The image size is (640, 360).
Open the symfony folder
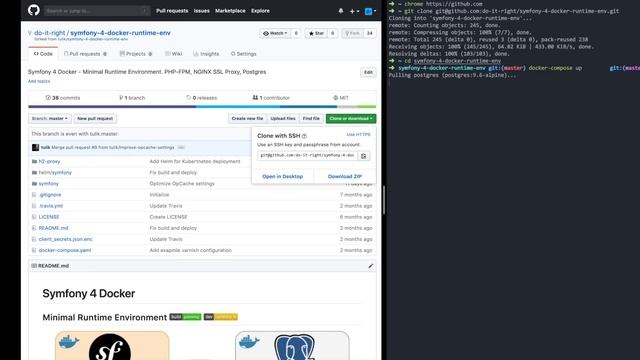click(x=49, y=184)
